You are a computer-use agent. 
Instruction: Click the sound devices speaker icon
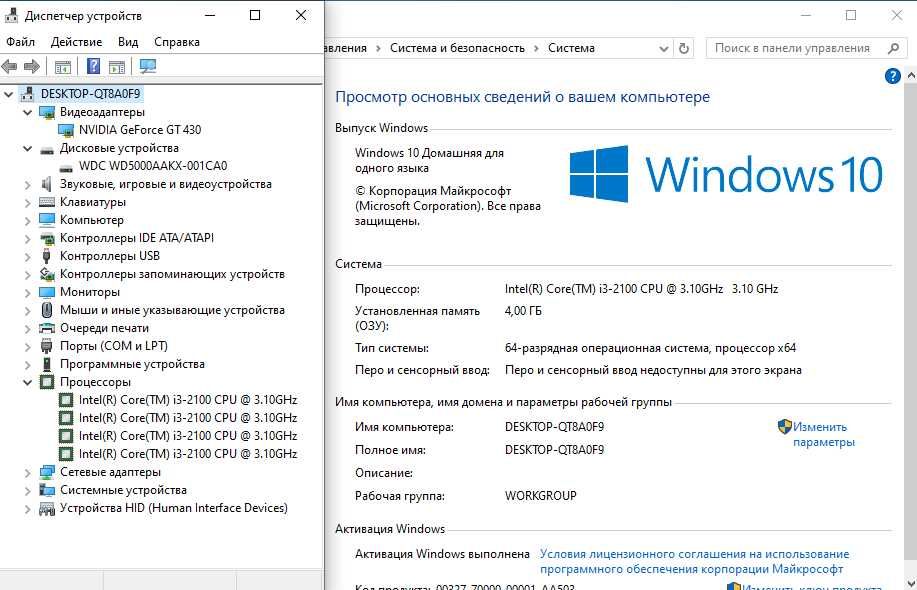tap(47, 184)
